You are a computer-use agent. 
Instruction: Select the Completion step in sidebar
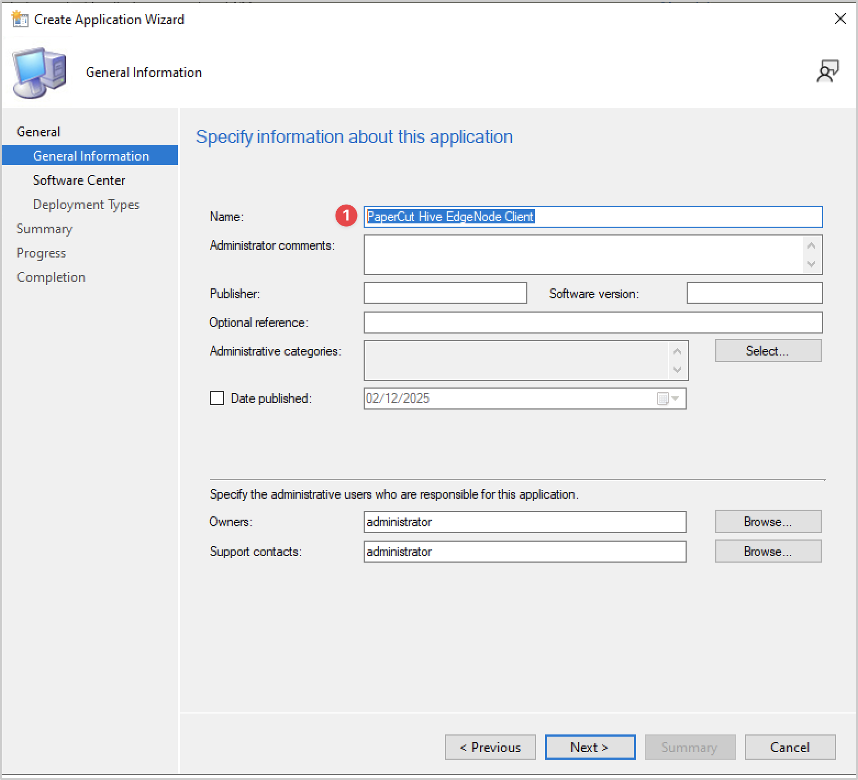51,277
